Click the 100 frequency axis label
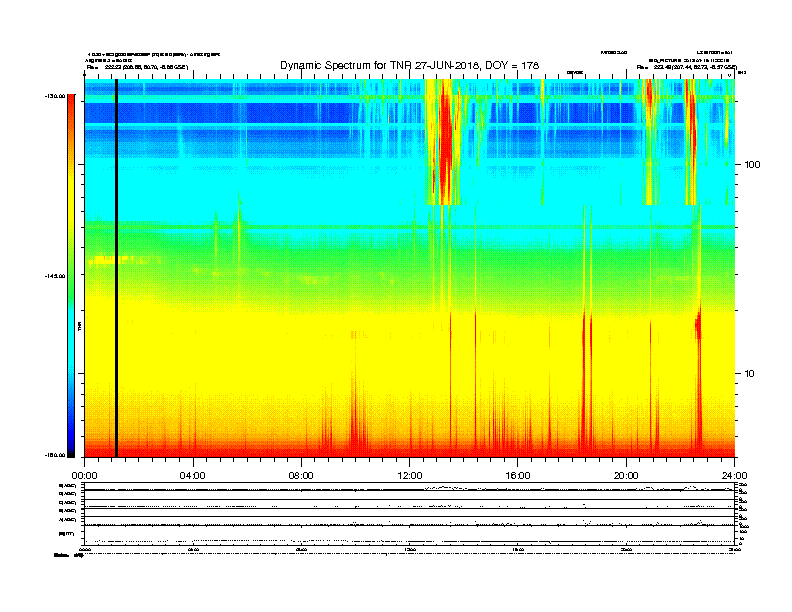Viewport: 792px width, 612px height. (752, 165)
